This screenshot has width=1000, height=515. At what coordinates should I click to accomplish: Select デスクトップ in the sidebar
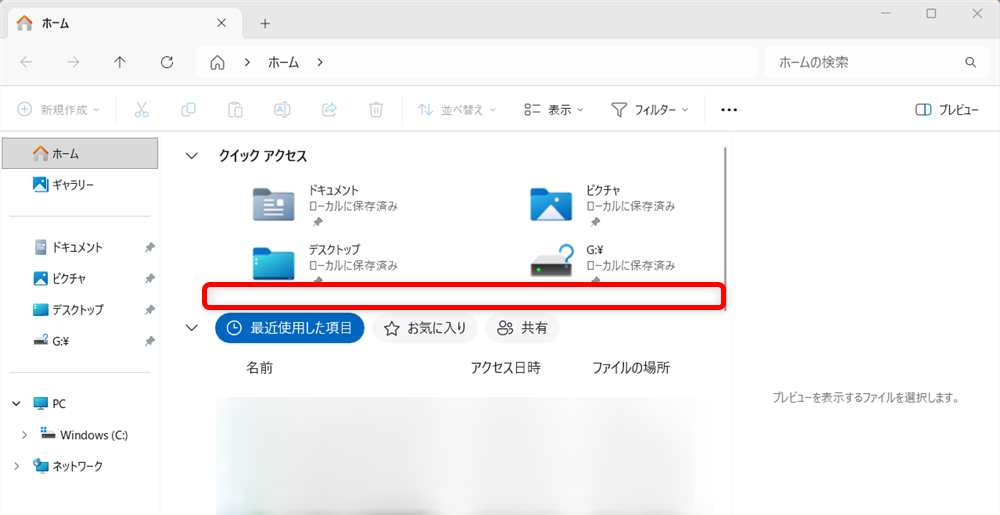click(80, 310)
